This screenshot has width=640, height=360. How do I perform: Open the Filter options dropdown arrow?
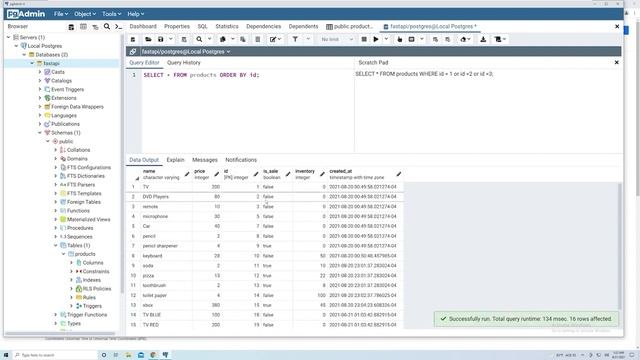pyautogui.click(x=308, y=39)
